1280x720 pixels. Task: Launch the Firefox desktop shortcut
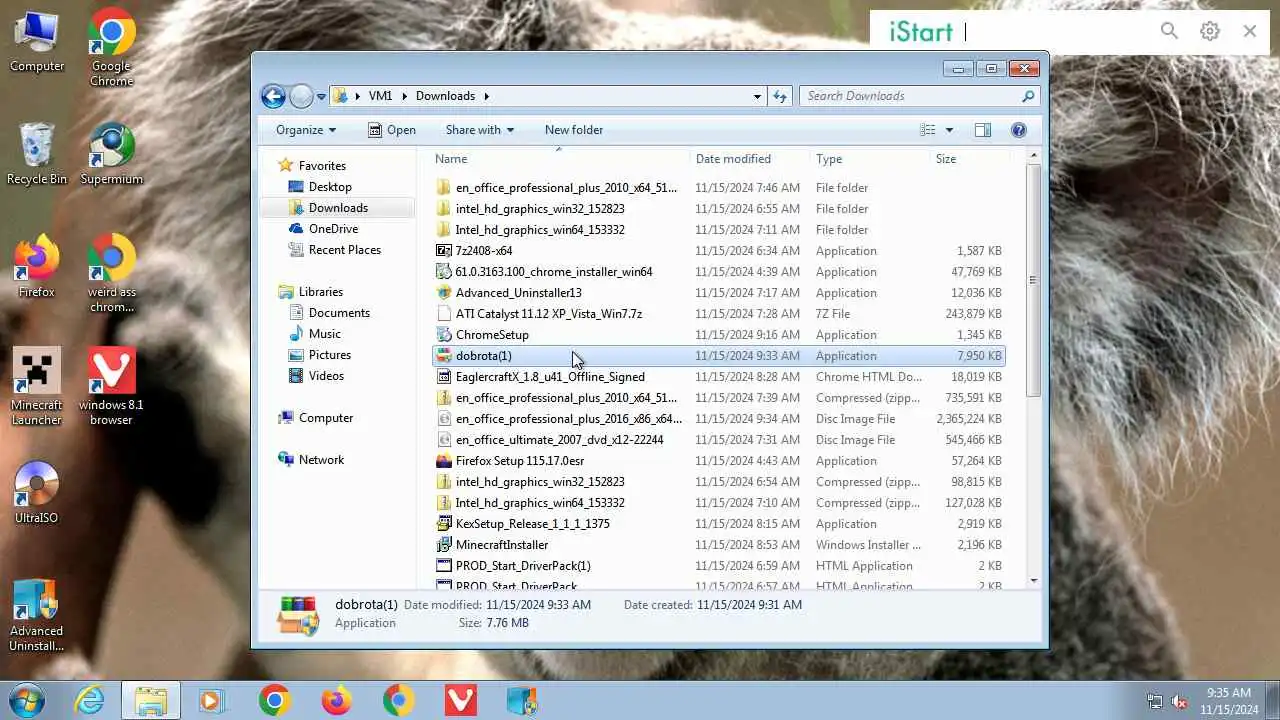[37, 268]
